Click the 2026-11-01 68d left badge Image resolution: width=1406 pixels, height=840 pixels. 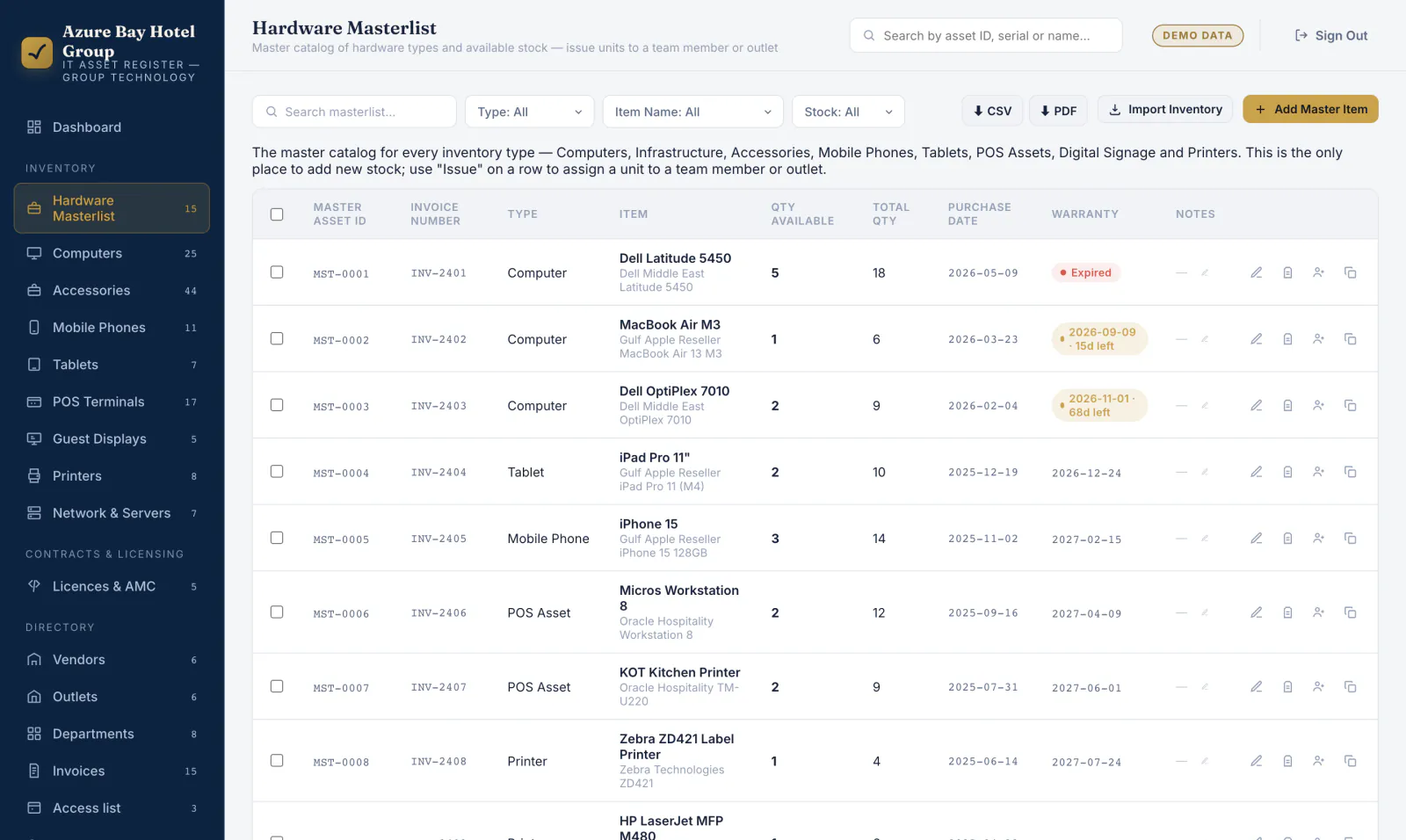1099,405
